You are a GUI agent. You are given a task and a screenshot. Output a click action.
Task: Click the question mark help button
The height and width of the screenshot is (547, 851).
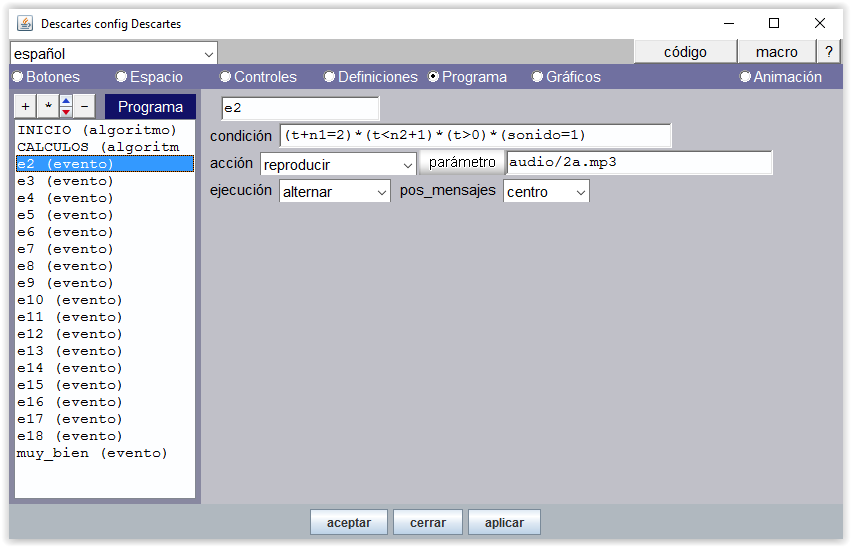(x=828, y=52)
